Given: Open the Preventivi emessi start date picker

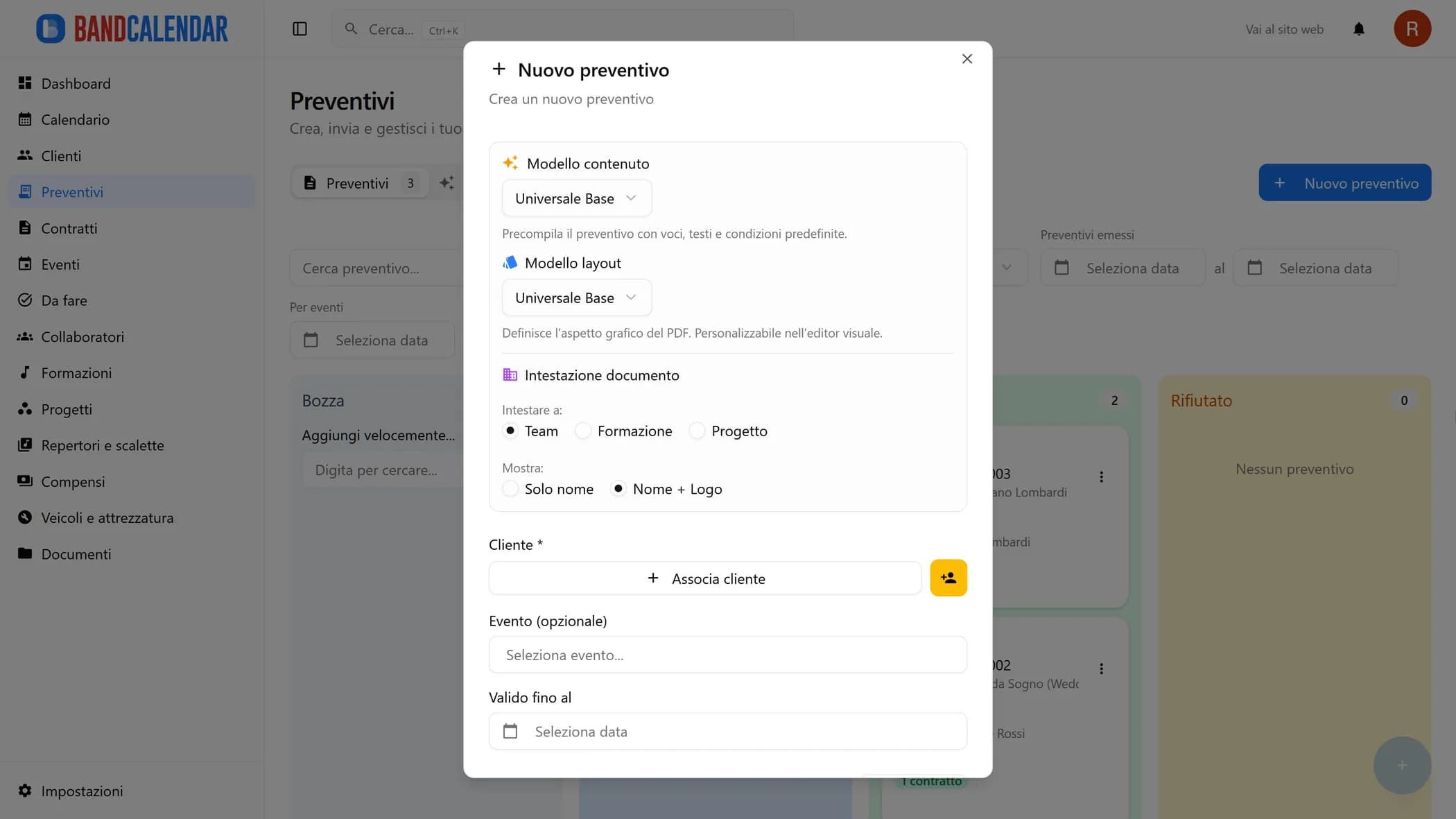Looking at the screenshot, I should tap(1123, 268).
